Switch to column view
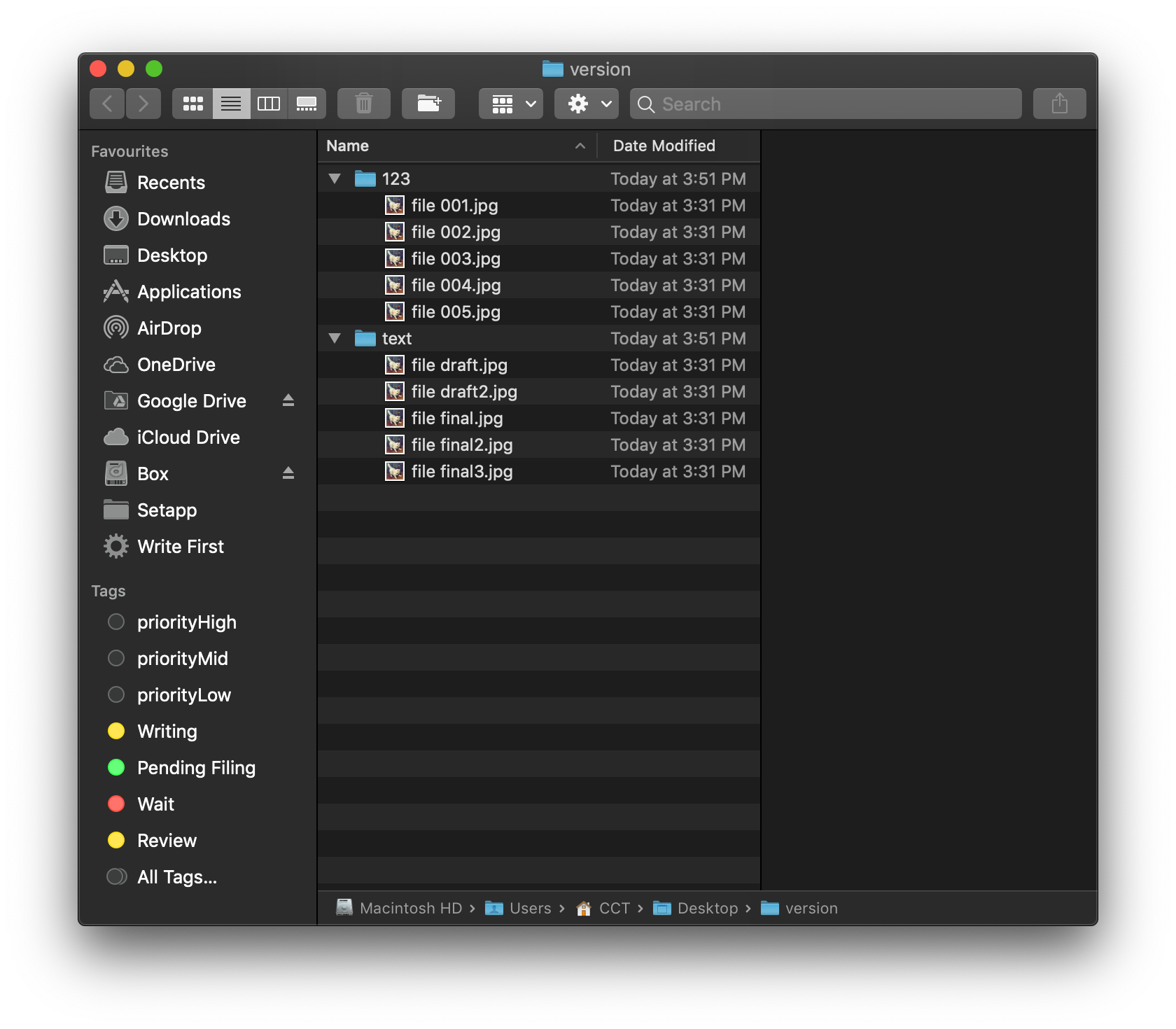 coord(269,103)
